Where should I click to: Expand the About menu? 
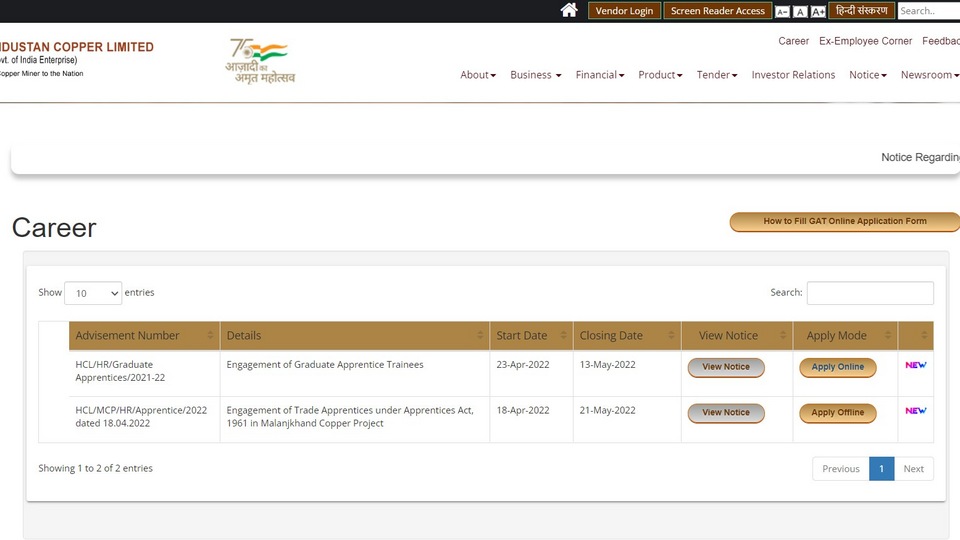(x=478, y=75)
